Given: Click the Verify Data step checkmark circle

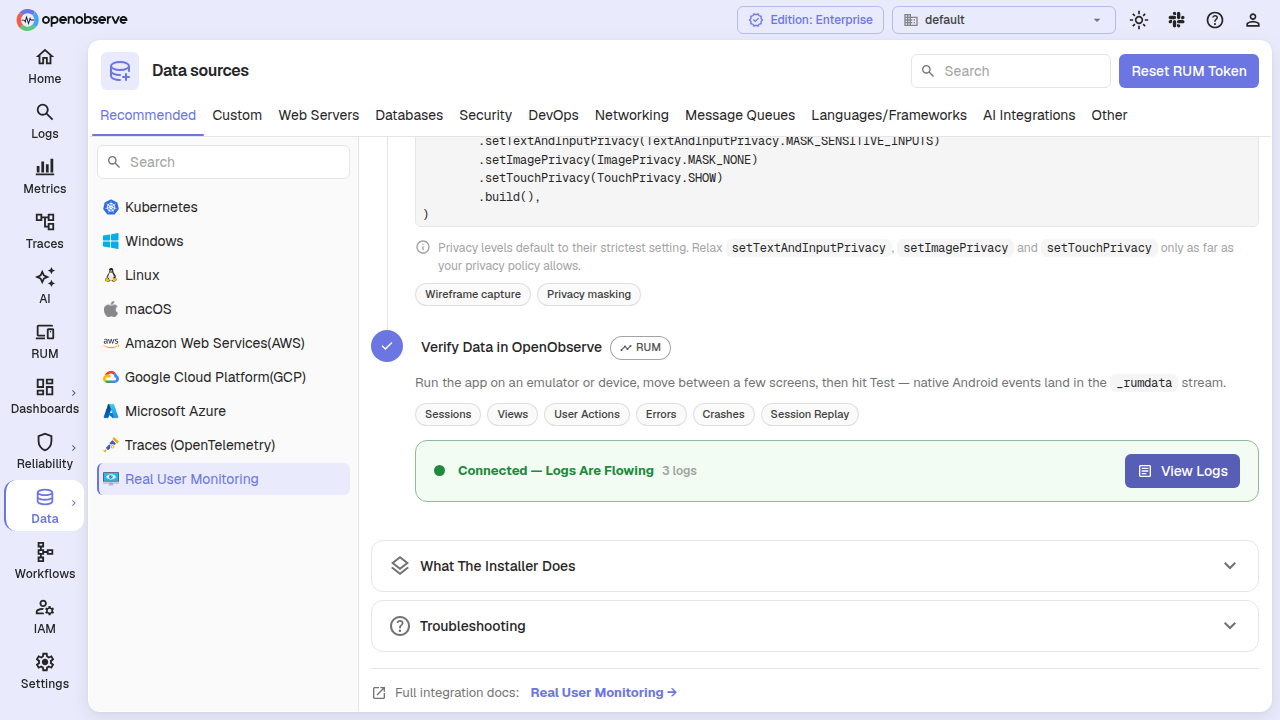Looking at the screenshot, I should coord(387,346).
